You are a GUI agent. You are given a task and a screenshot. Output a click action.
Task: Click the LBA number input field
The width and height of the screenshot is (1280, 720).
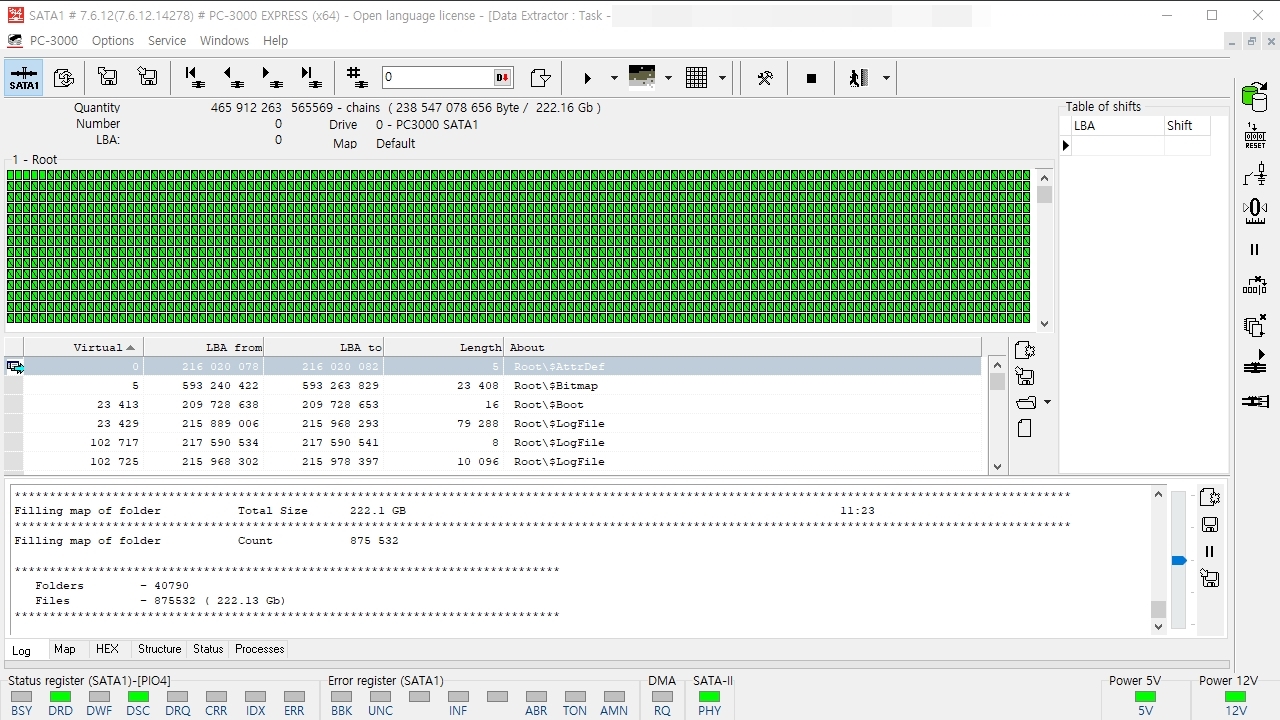pos(437,77)
